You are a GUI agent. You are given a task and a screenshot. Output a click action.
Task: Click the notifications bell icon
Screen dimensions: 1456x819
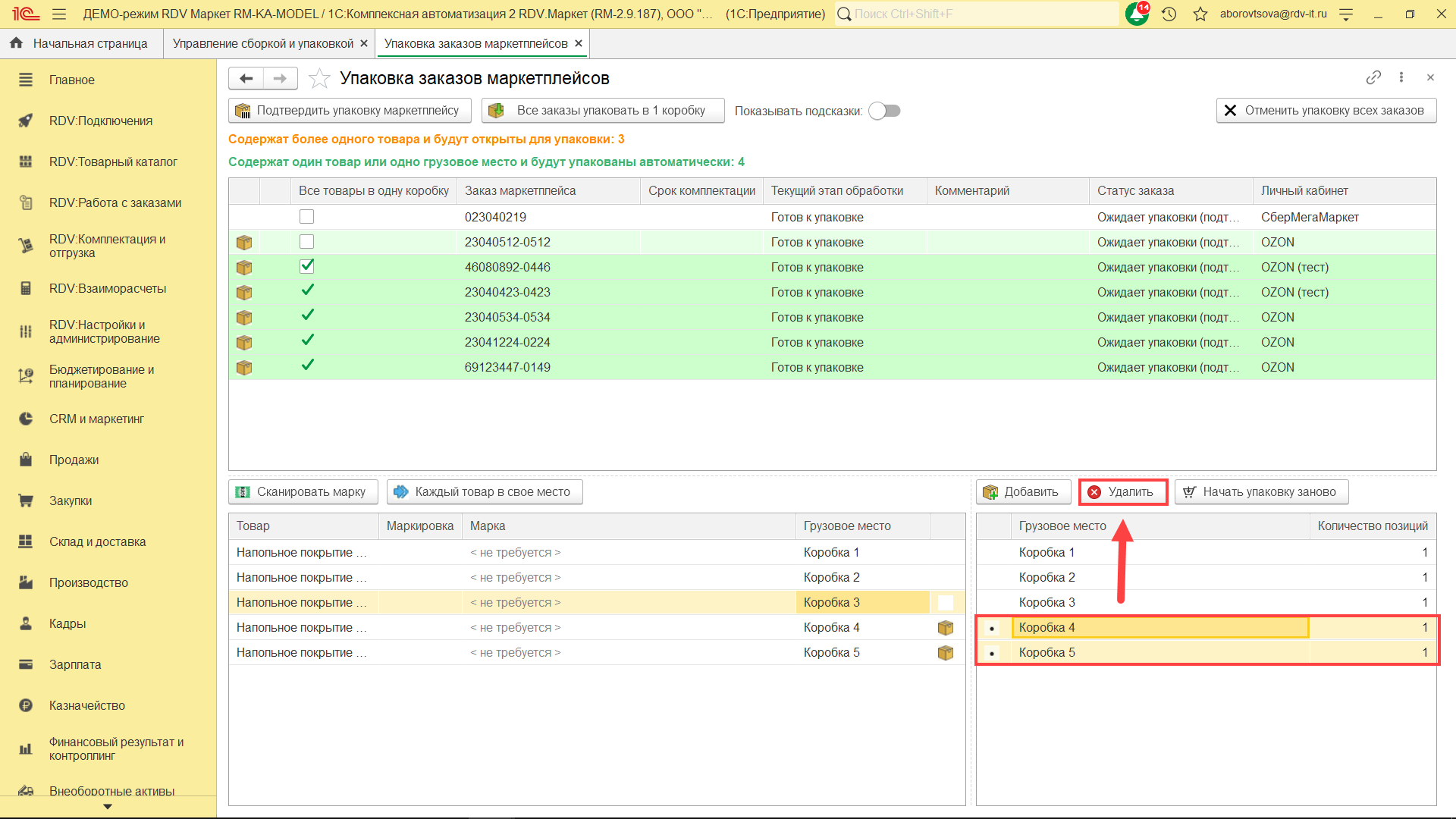coord(1137,14)
